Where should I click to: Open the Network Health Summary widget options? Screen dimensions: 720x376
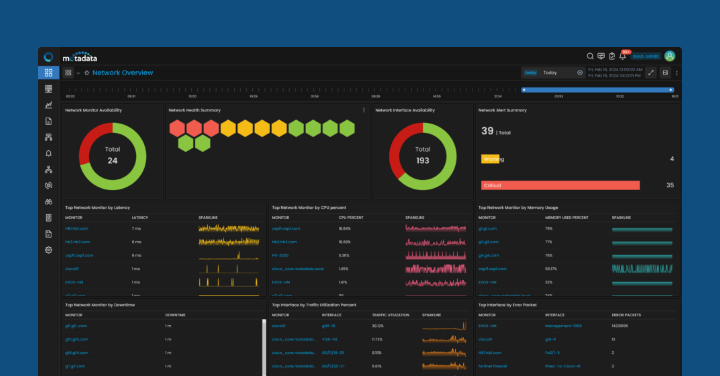[364, 110]
